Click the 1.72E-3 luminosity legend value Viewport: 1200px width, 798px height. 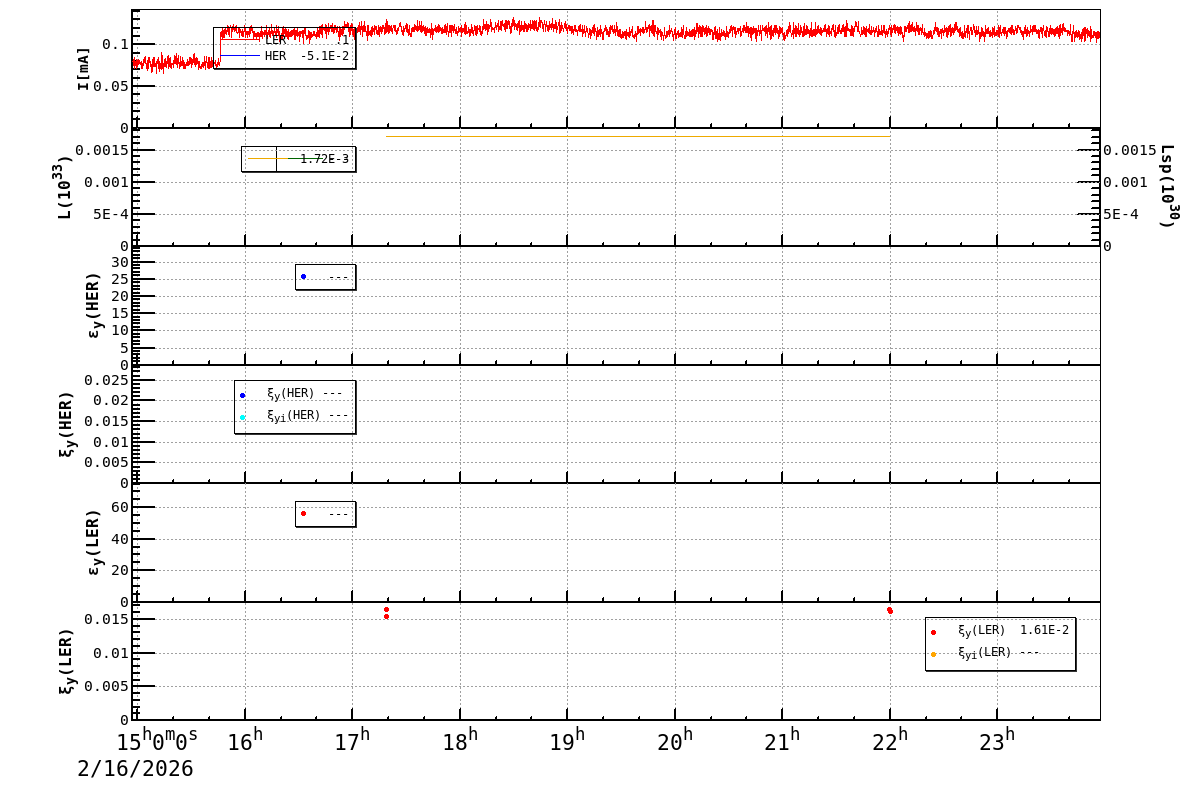(324, 159)
